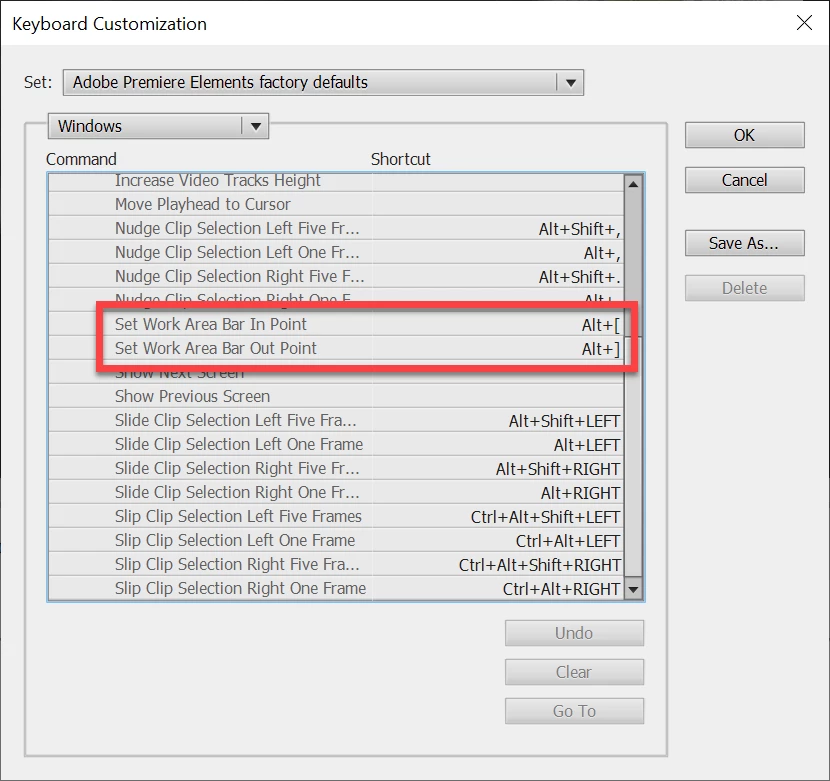The image size is (830, 781).
Task: Select Slip Clip Selection Right One Frame row
Action: coord(336,588)
